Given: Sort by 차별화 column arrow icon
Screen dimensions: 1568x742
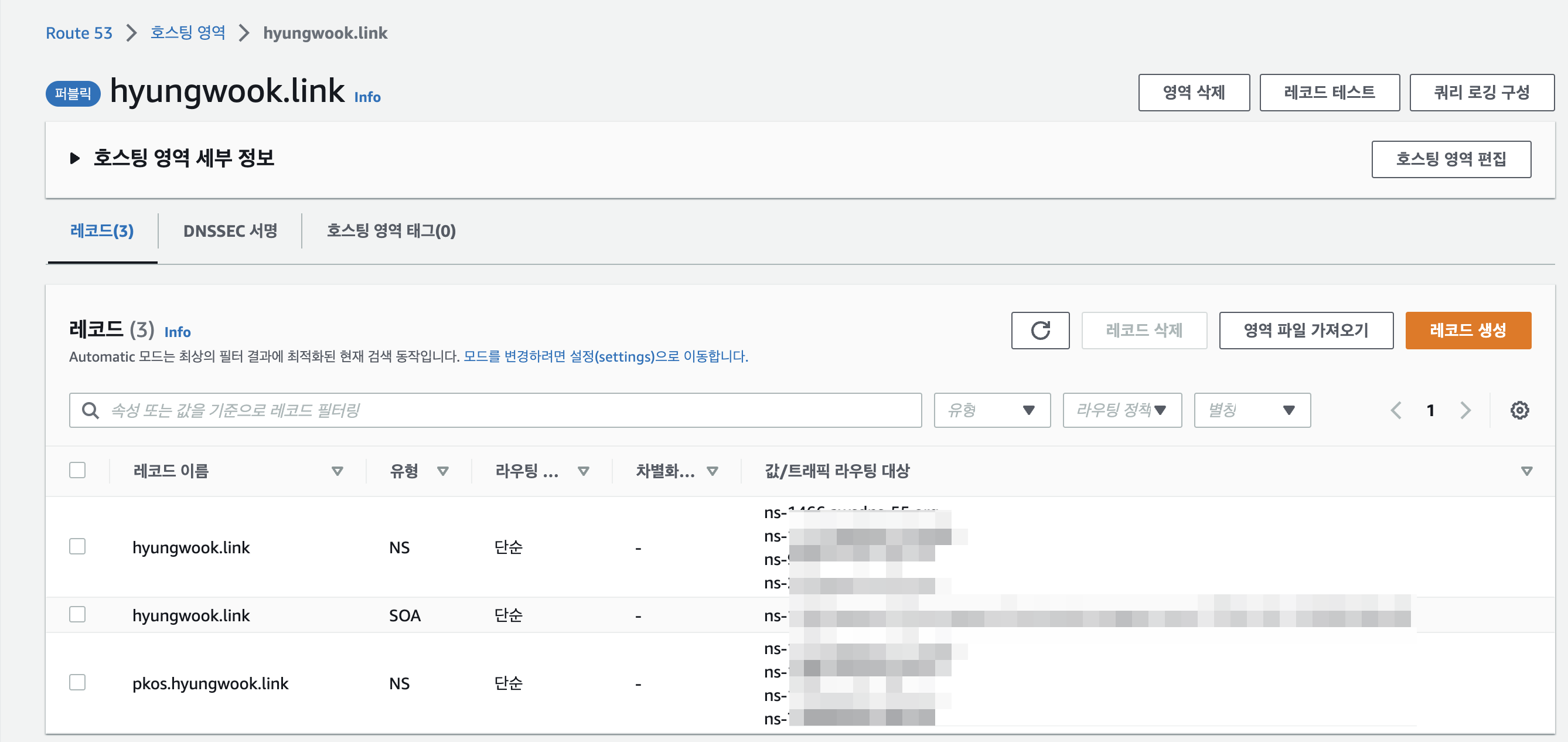Looking at the screenshot, I should (712, 471).
